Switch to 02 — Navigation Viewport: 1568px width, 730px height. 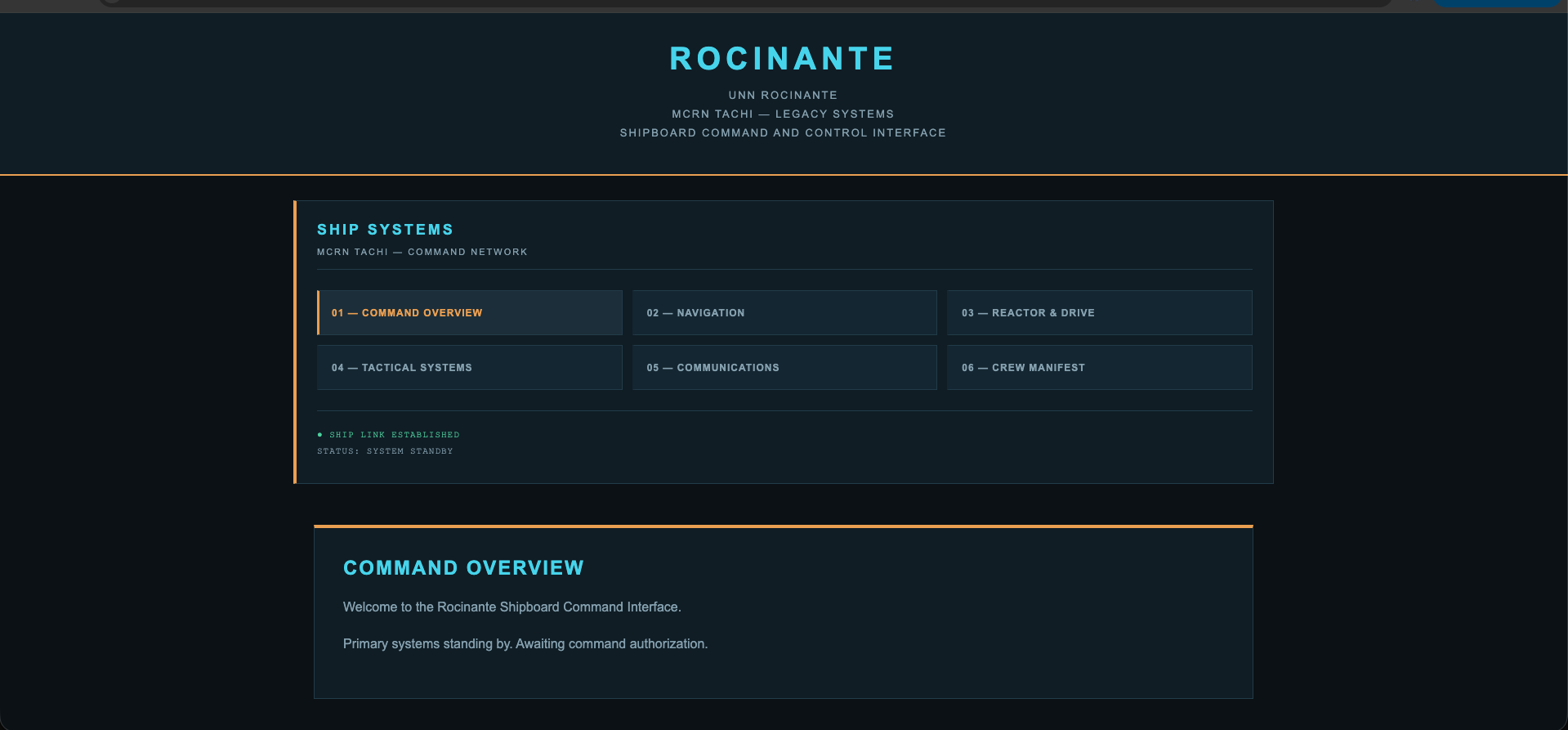click(x=784, y=313)
